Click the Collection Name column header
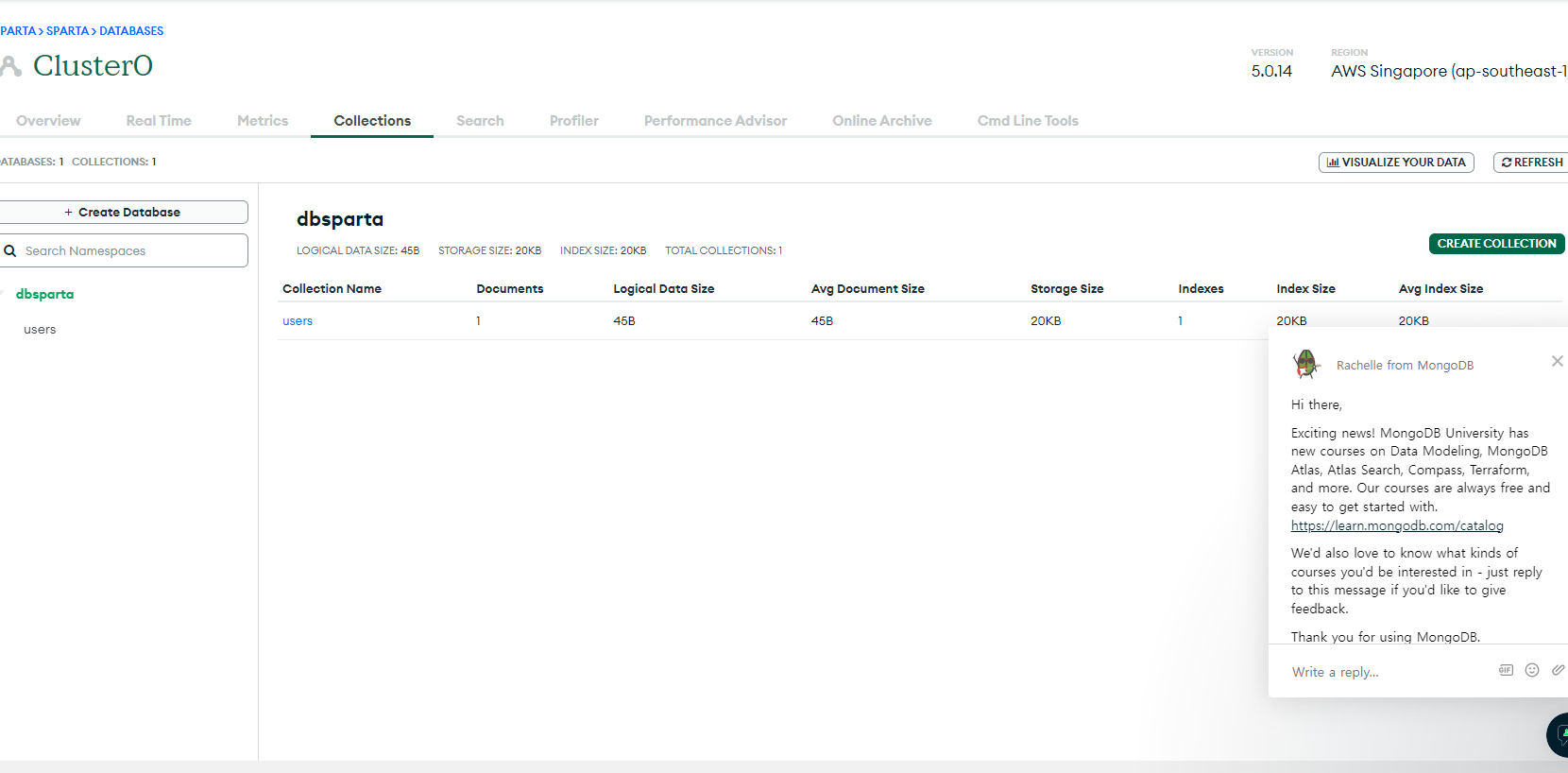The height and width of the screenshot is (773, 1568). tap(332, 289)
